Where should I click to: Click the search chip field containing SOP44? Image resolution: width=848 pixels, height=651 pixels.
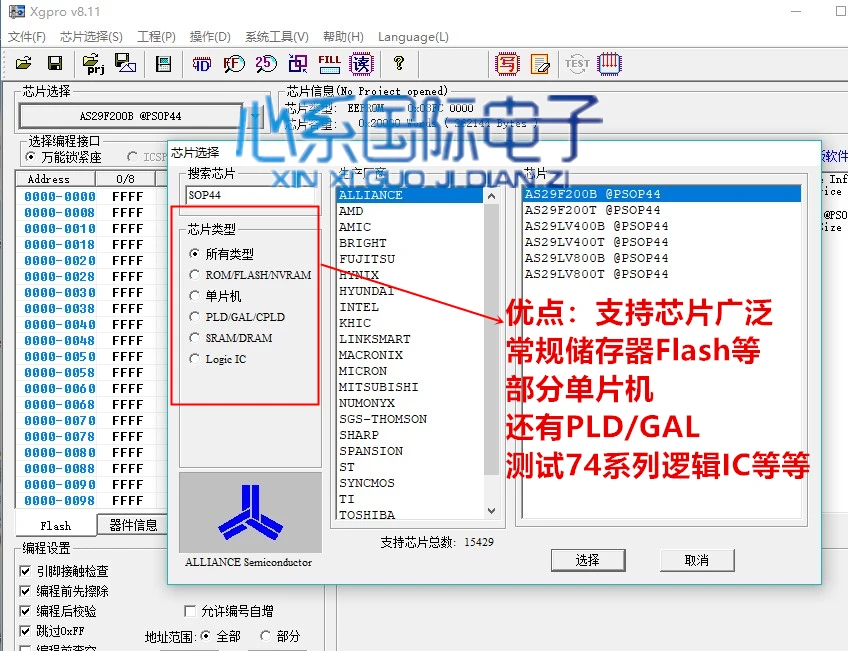pos(251,195)
